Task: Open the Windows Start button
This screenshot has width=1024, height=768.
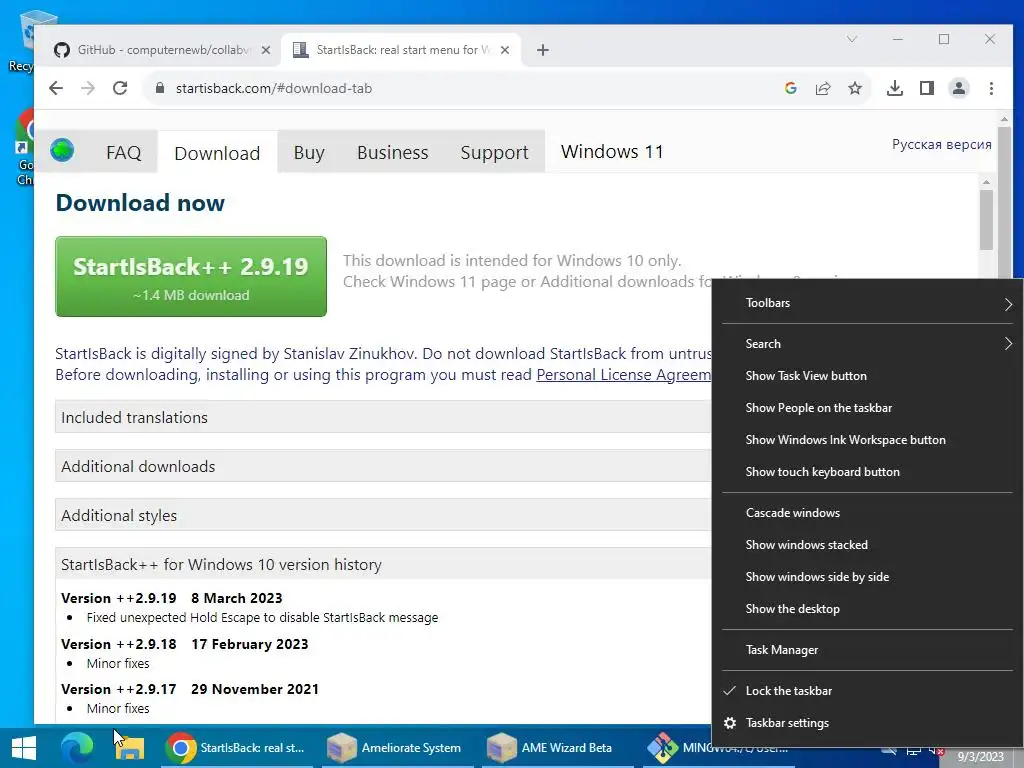Action: point(24,748)
